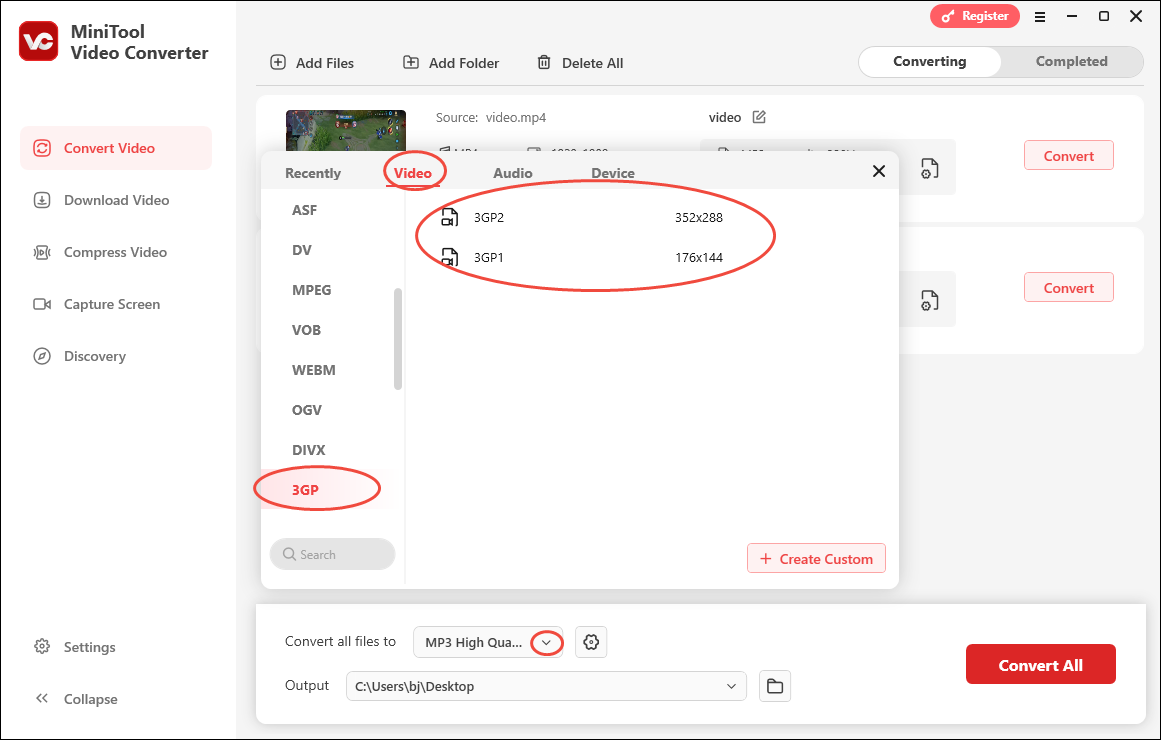Select the Video tab in format popup
This screenshot has height=740, width=1161.
(x=412, y=173)
